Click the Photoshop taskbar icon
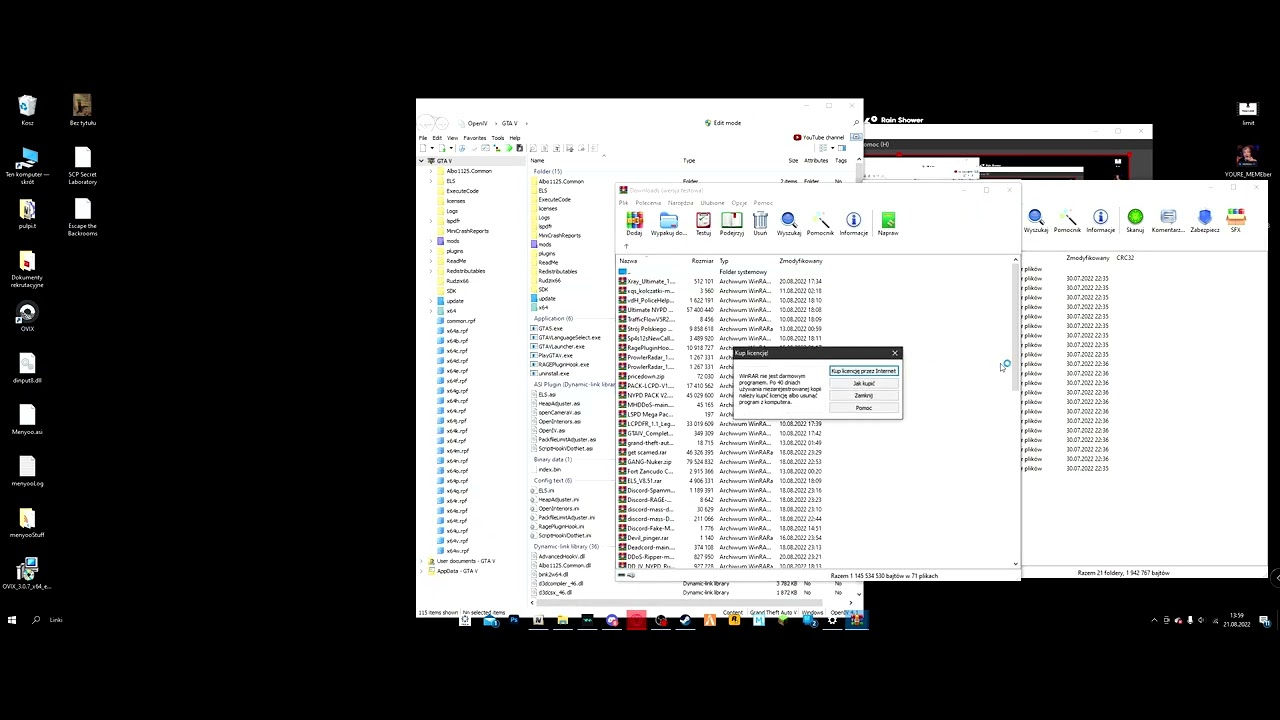The width and height of the screenshot is (1280, 720). [514, 621]
